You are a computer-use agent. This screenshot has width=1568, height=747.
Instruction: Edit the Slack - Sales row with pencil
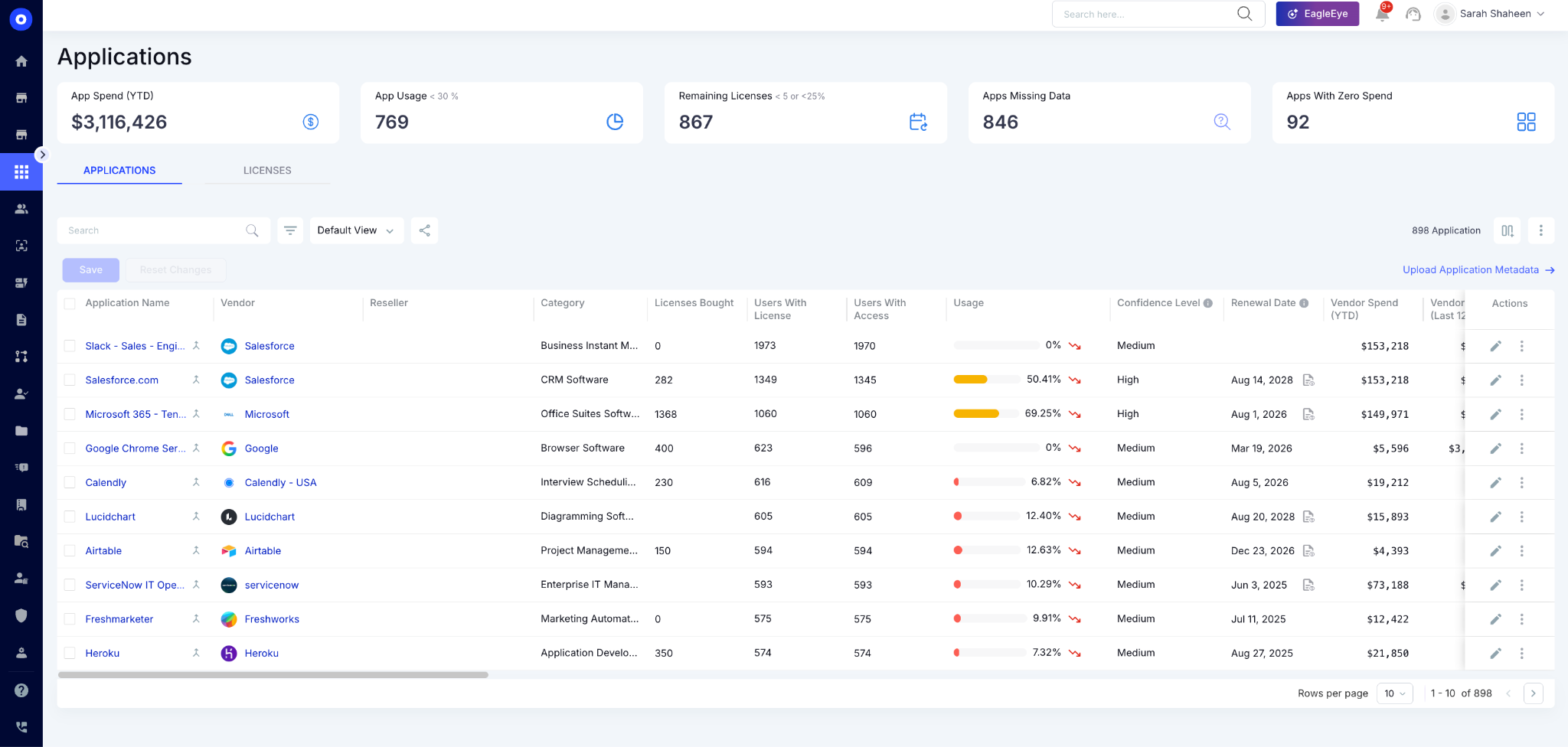click(1495, 346)
